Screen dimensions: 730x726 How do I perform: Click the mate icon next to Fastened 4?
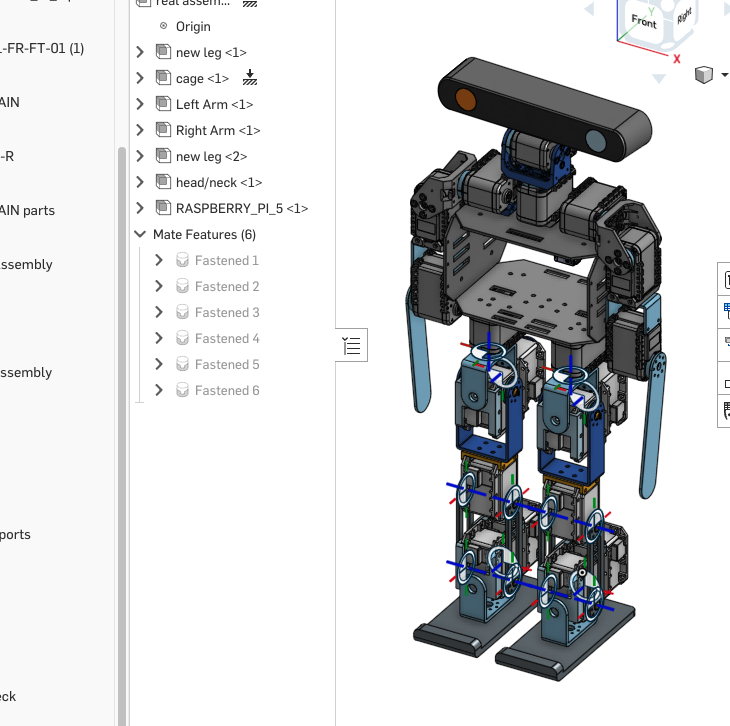182,338
